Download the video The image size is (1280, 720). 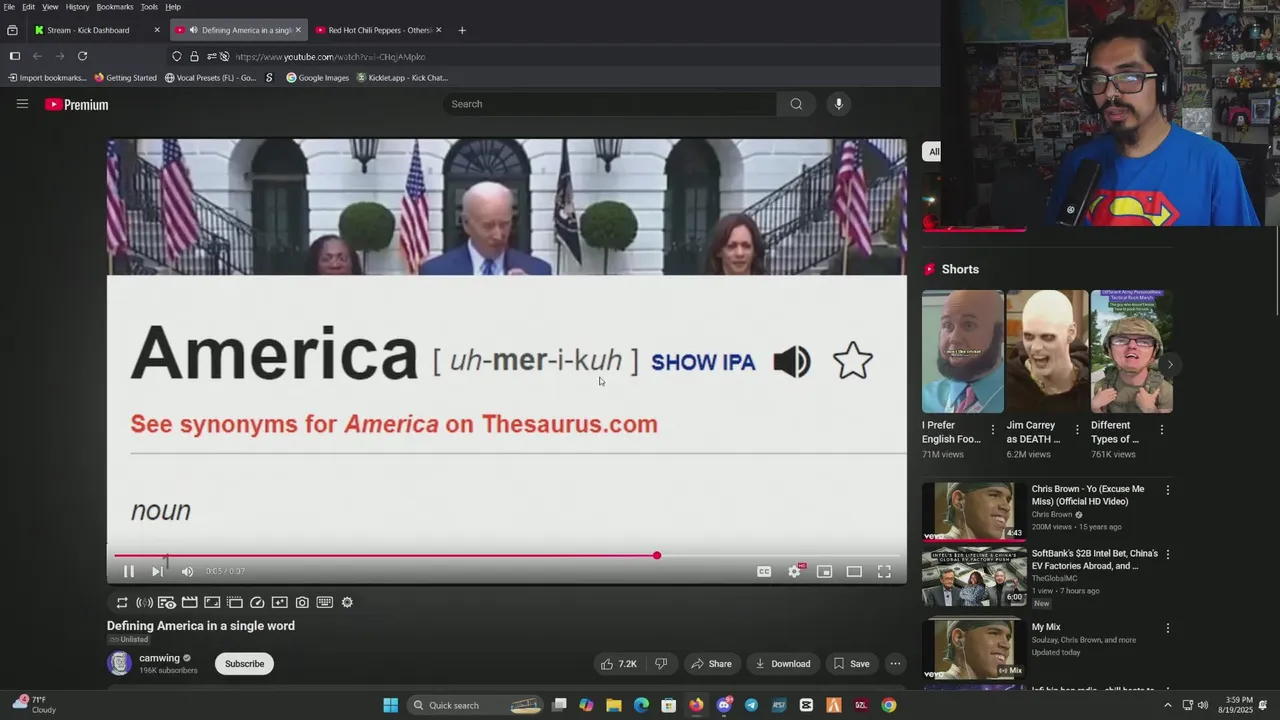pos(783,664)
